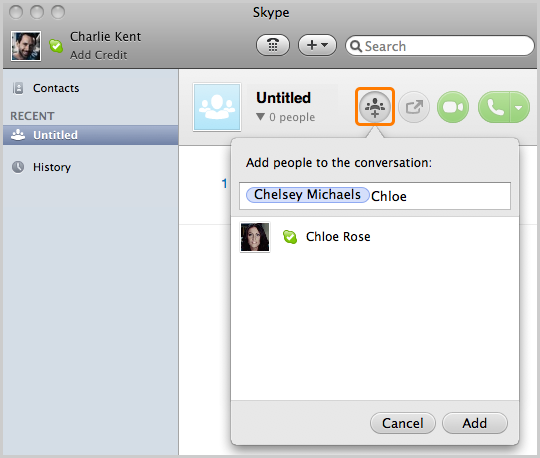The height and width of the screenshot is (458, 540).
Task: Click the group conversation avatar picture
Action: (217, 107)
